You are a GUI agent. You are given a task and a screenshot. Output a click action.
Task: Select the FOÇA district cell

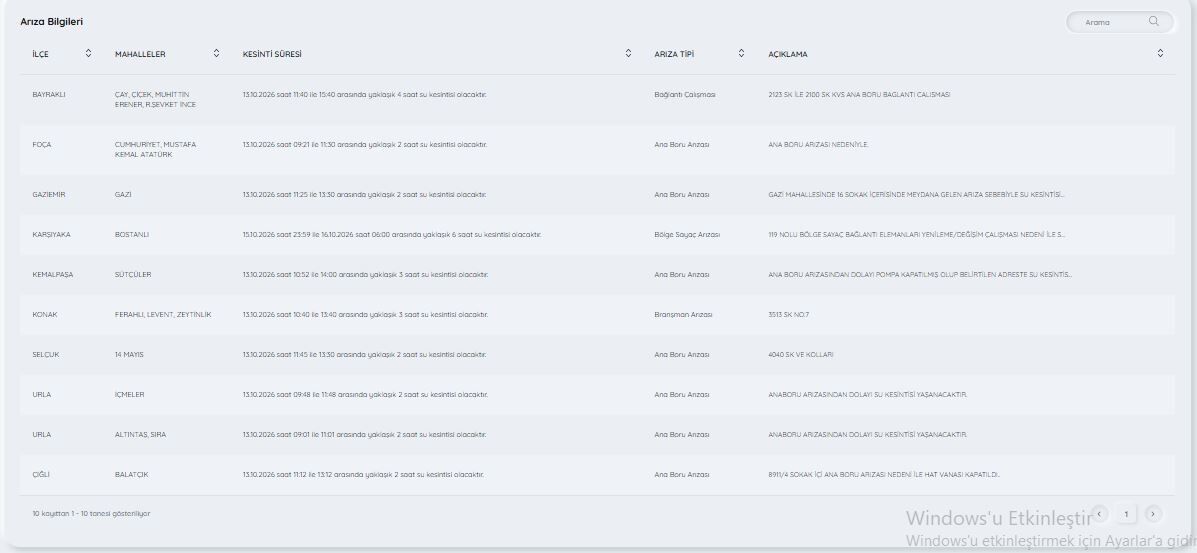pyautogui.click(x=42, y=144)
